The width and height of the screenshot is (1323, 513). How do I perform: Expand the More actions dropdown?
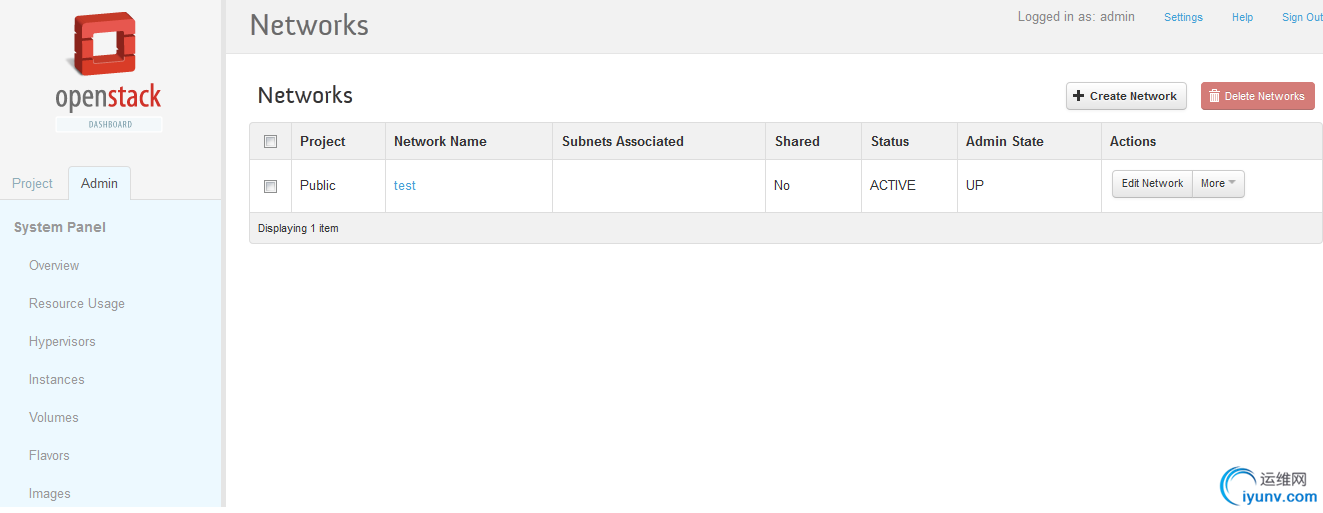click(1218, 184)
